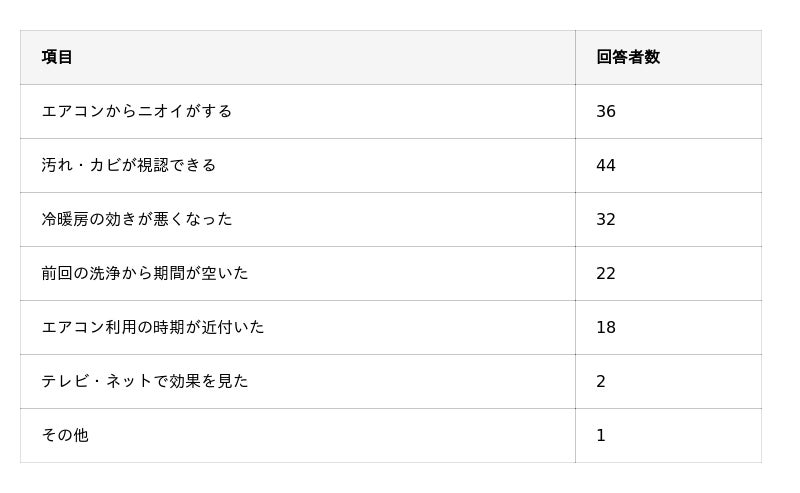Select the 前回の洗浄から期間が空いた cell
The image size is (800, 493).
pyautogui.click(x=145, y=273)
